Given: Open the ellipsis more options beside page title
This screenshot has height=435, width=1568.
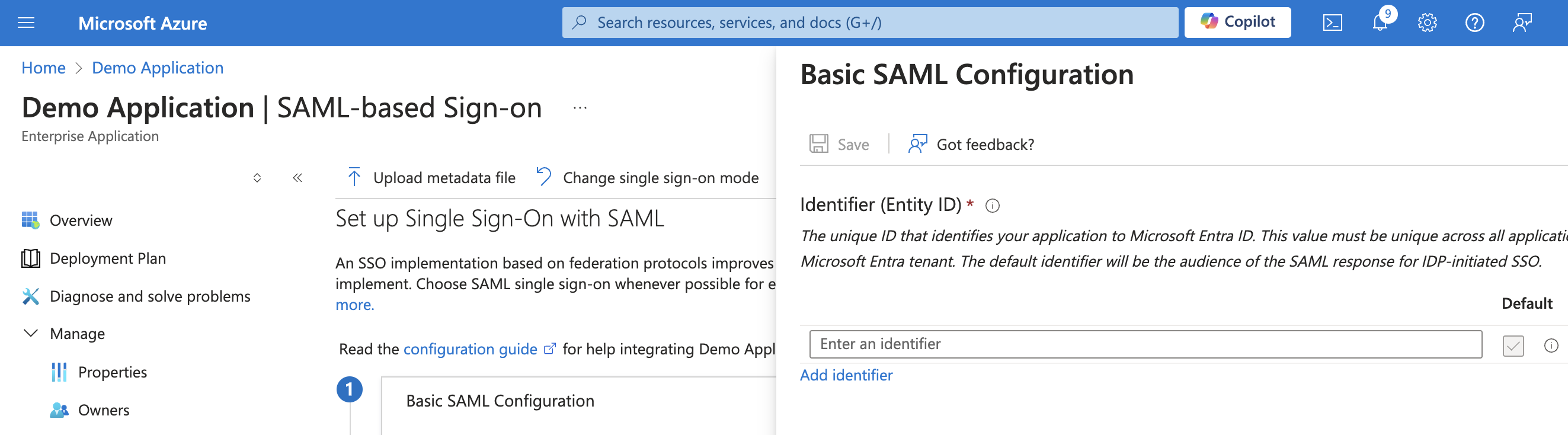Looking at the screenshot, I should coord(580,108).
